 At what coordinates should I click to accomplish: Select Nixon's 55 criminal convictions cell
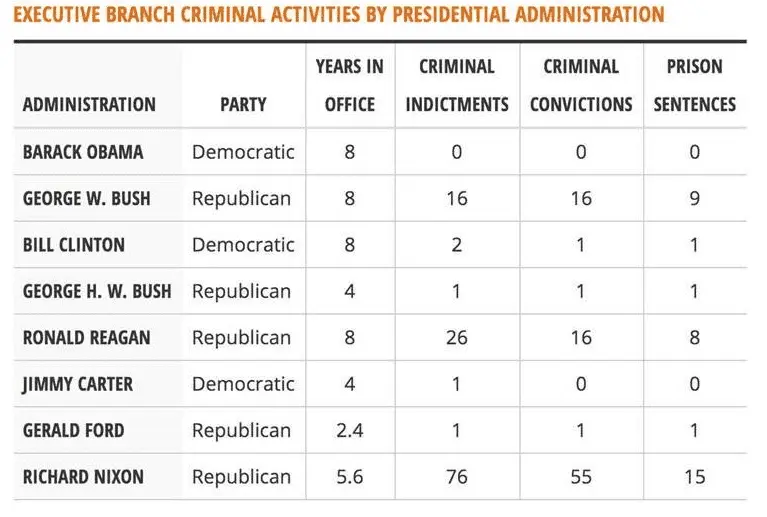[581, 476]
